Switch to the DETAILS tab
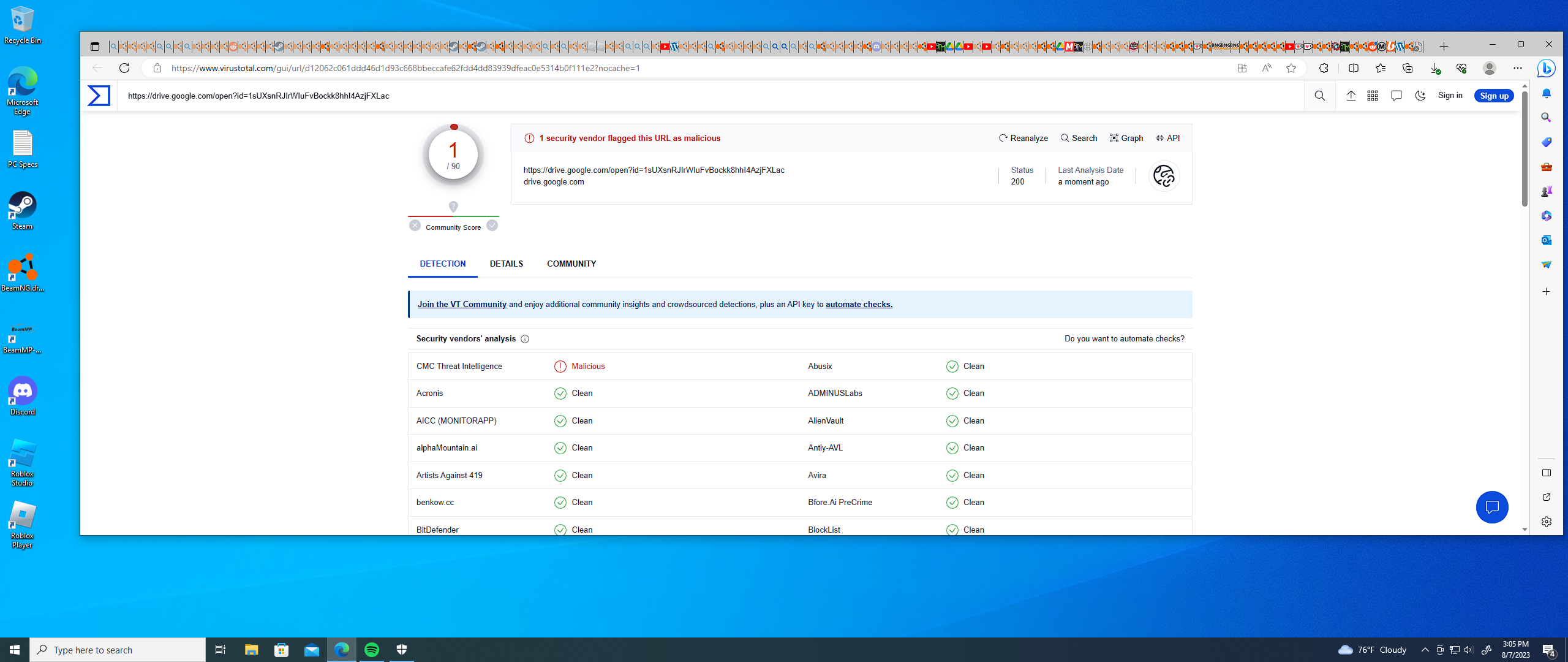Viewport: 1568px width, 662px height. (506, 264)
